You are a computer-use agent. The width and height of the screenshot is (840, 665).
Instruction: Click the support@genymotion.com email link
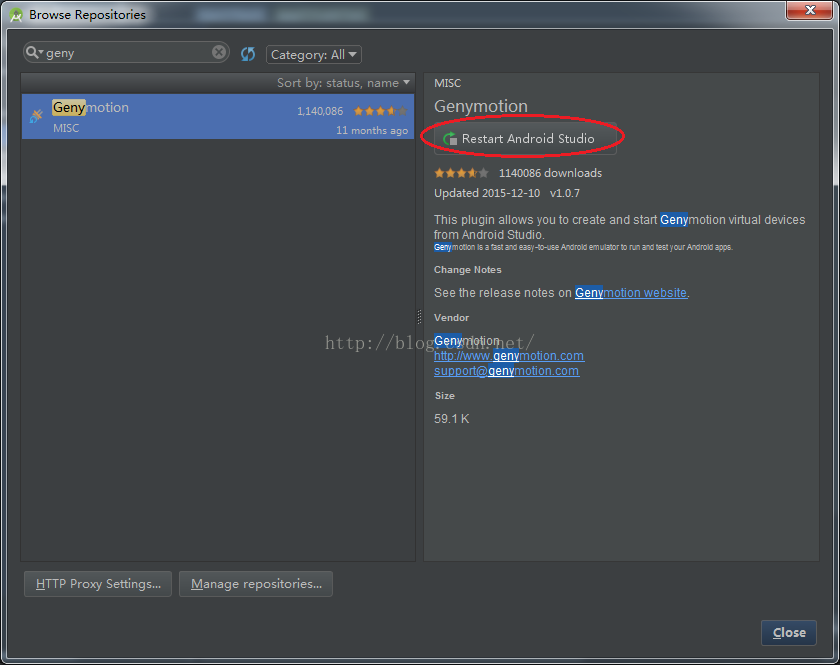click(506, 371)
